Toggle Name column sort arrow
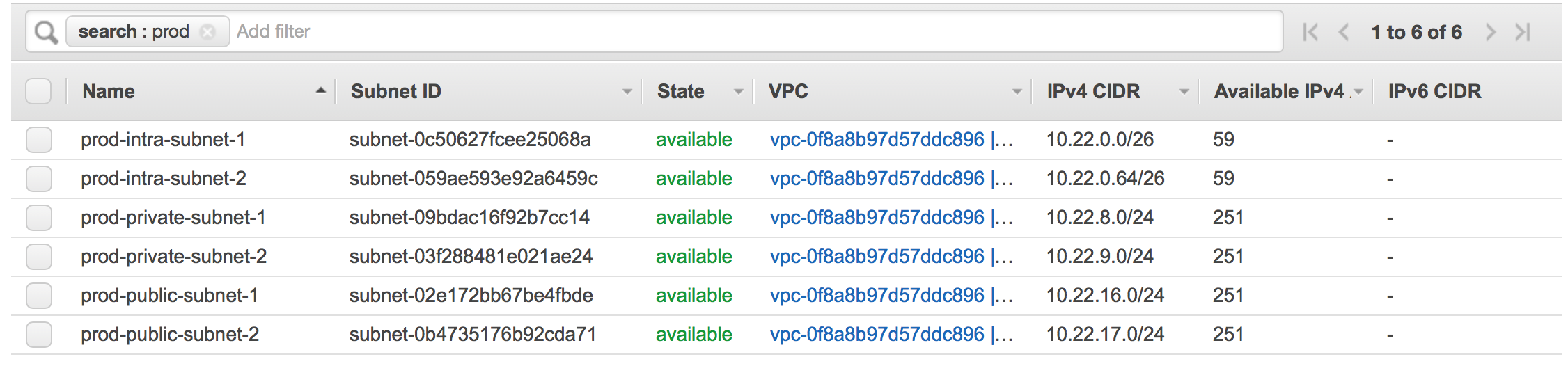The width and height of the screenshot is (1568, 391). (x=320, y=90)
